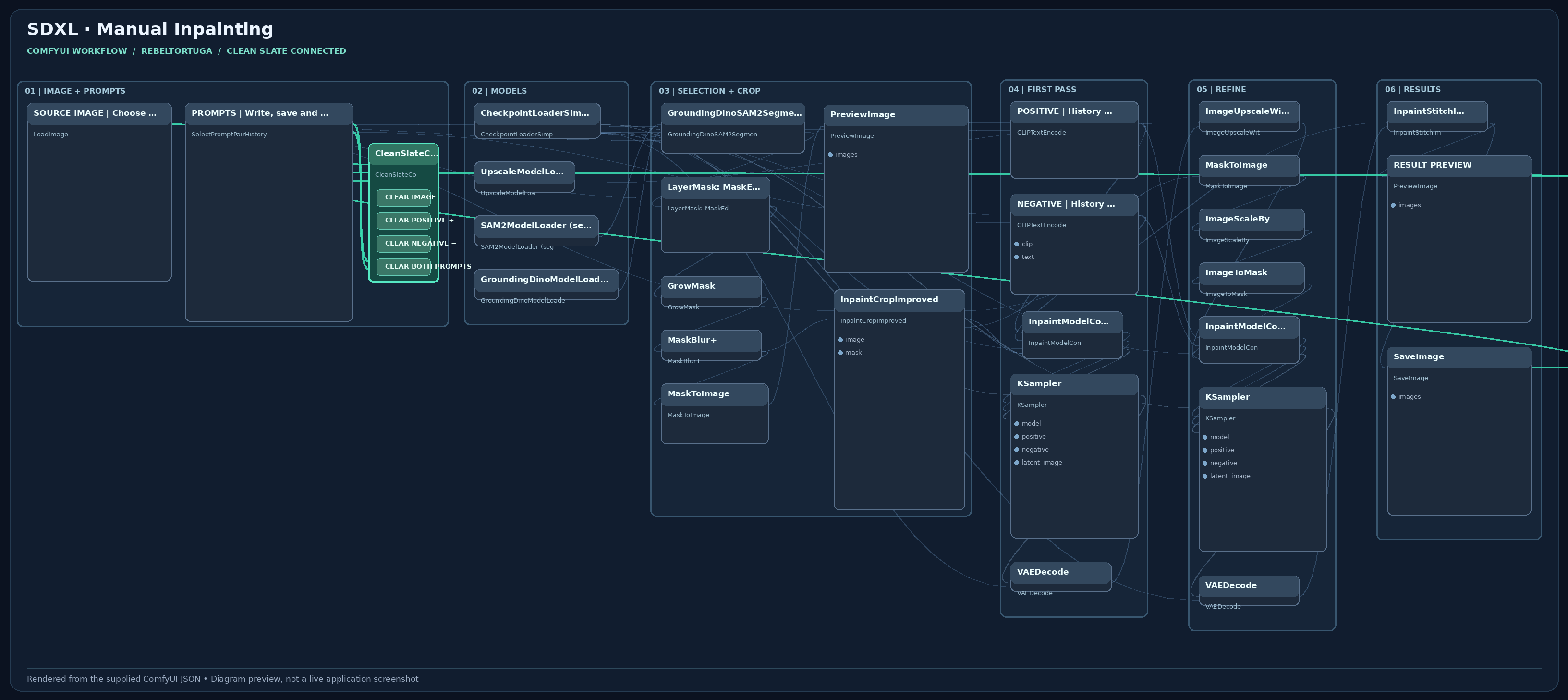
Task: Click the images port on RESULT PREVIEW
Action: click(1393, 205)
